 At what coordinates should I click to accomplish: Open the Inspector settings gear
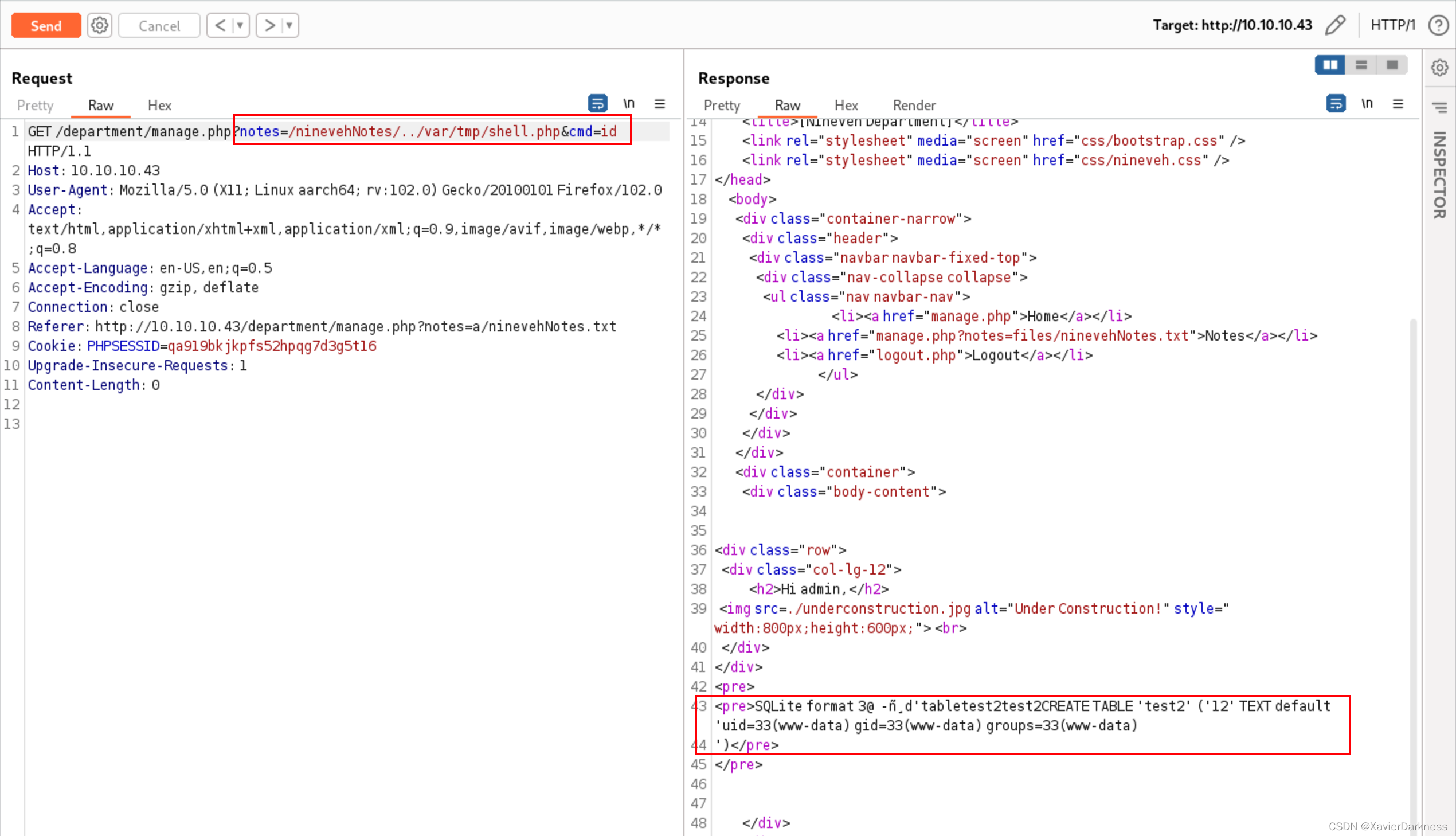tap(1439, 68)
